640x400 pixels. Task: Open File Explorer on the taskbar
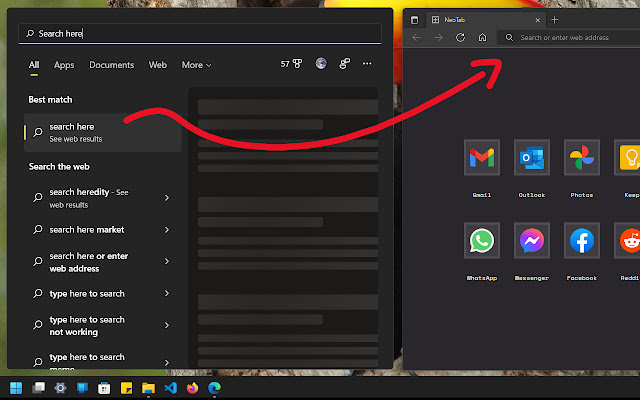pos(148,388)
